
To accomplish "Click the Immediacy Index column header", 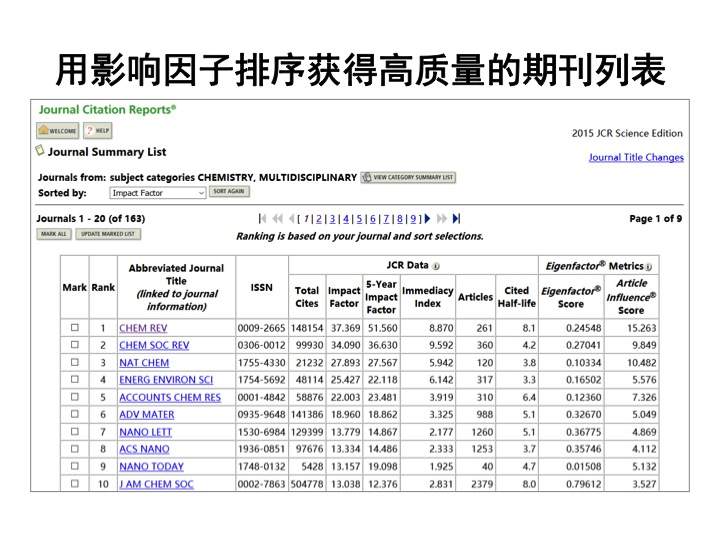I will [428, 297].
